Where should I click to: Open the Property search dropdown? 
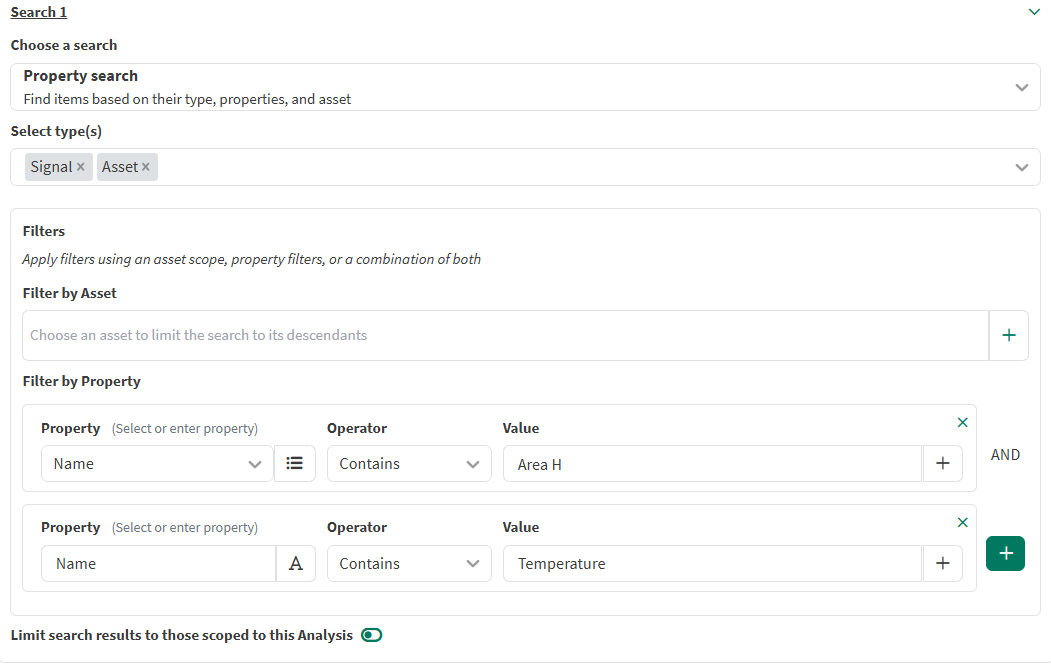pyautogui.click(x=1021, y=88)
